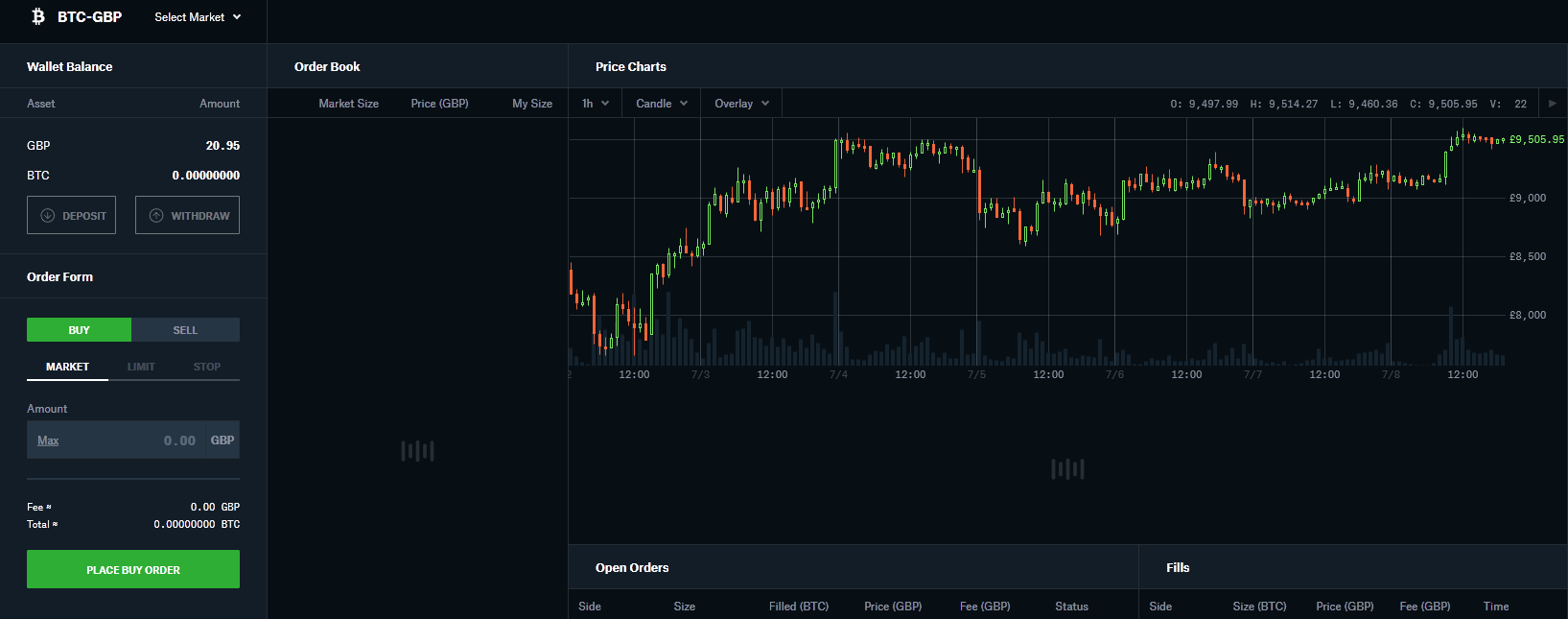Switch to the Sell side
1568x619 pixels.
click(185, 330)
